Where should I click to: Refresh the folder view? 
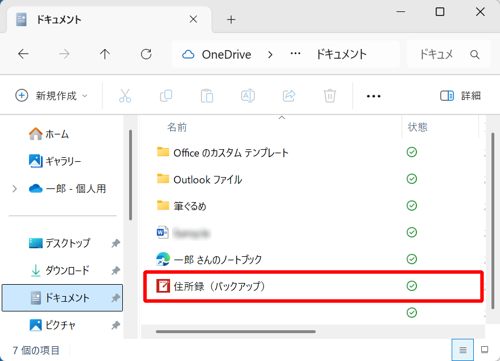[146, 54]
